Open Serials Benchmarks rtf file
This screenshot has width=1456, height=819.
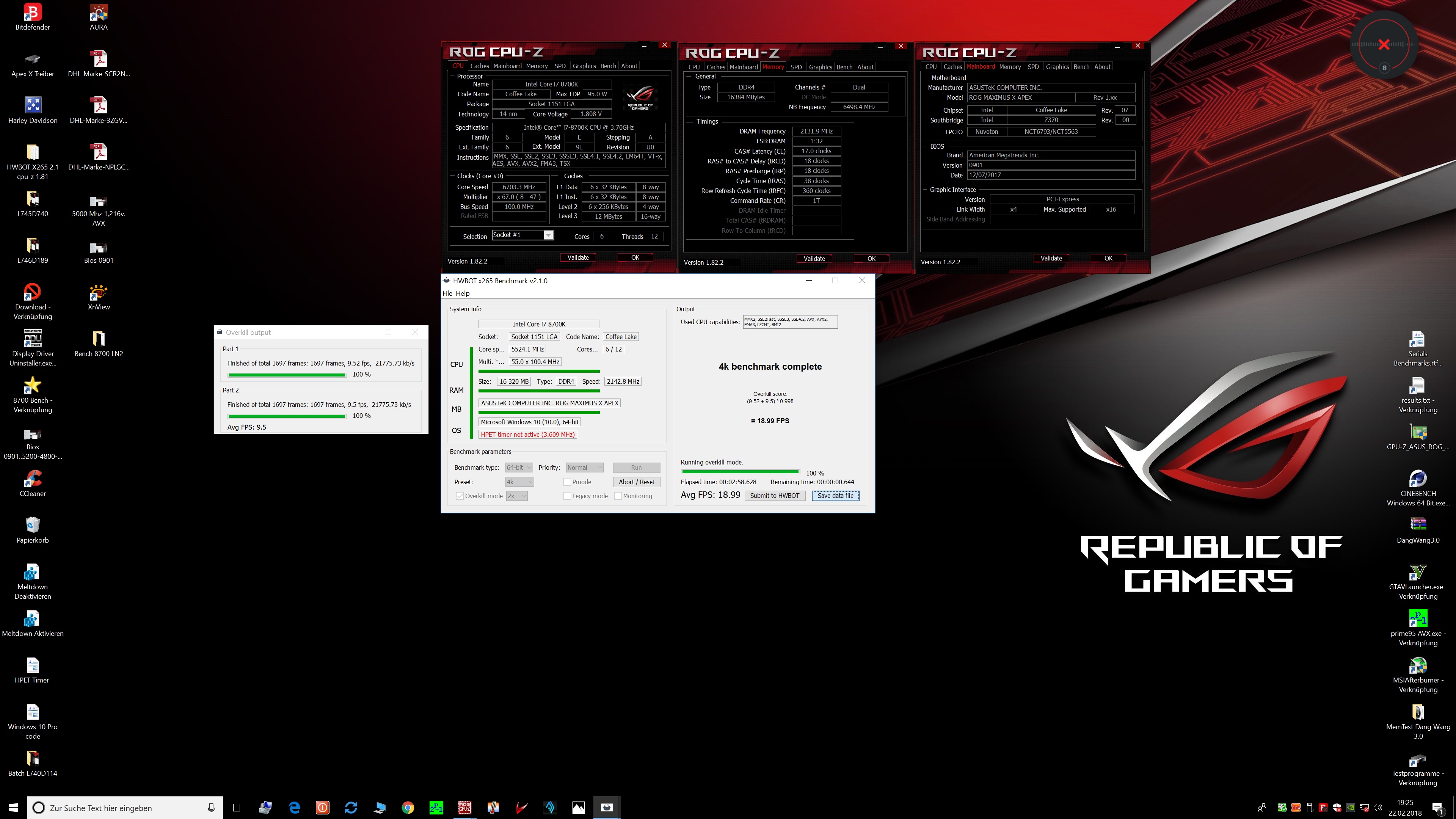tap(1418, 348)
